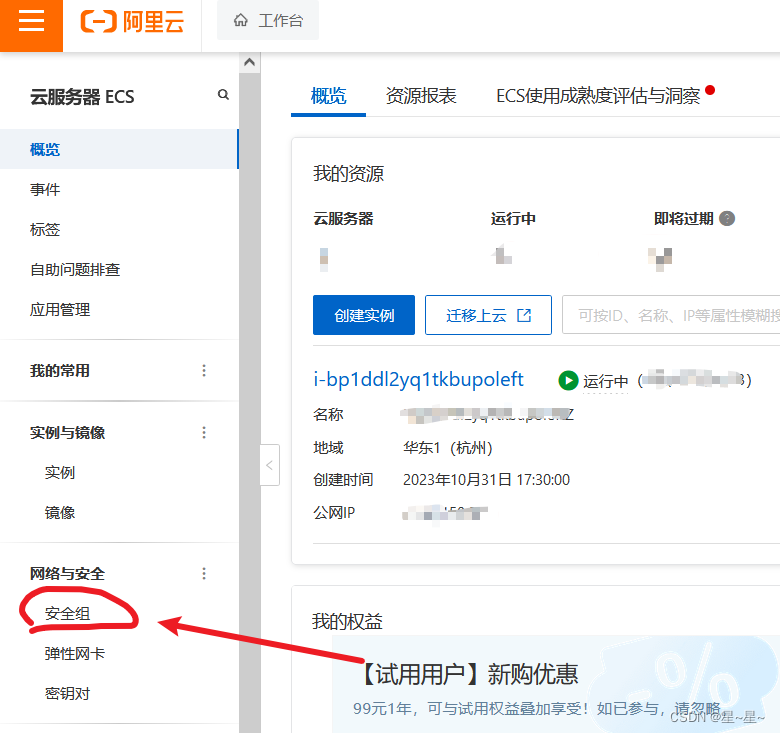Expand the 网络与安全 section header
The image size is (780, 733).
(67, 574)
